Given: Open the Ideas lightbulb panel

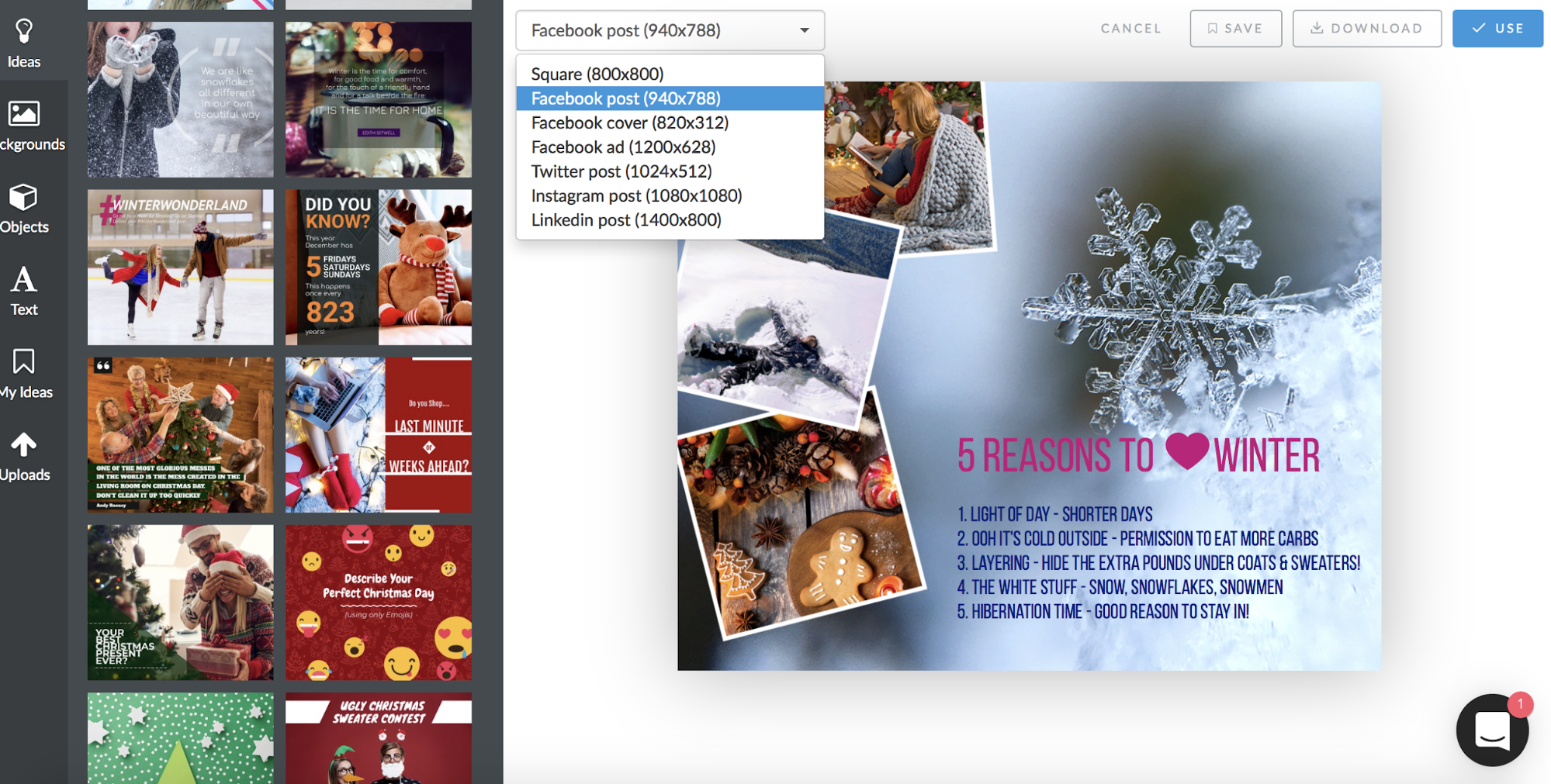Looking at the screenshot, I should 24,43.
